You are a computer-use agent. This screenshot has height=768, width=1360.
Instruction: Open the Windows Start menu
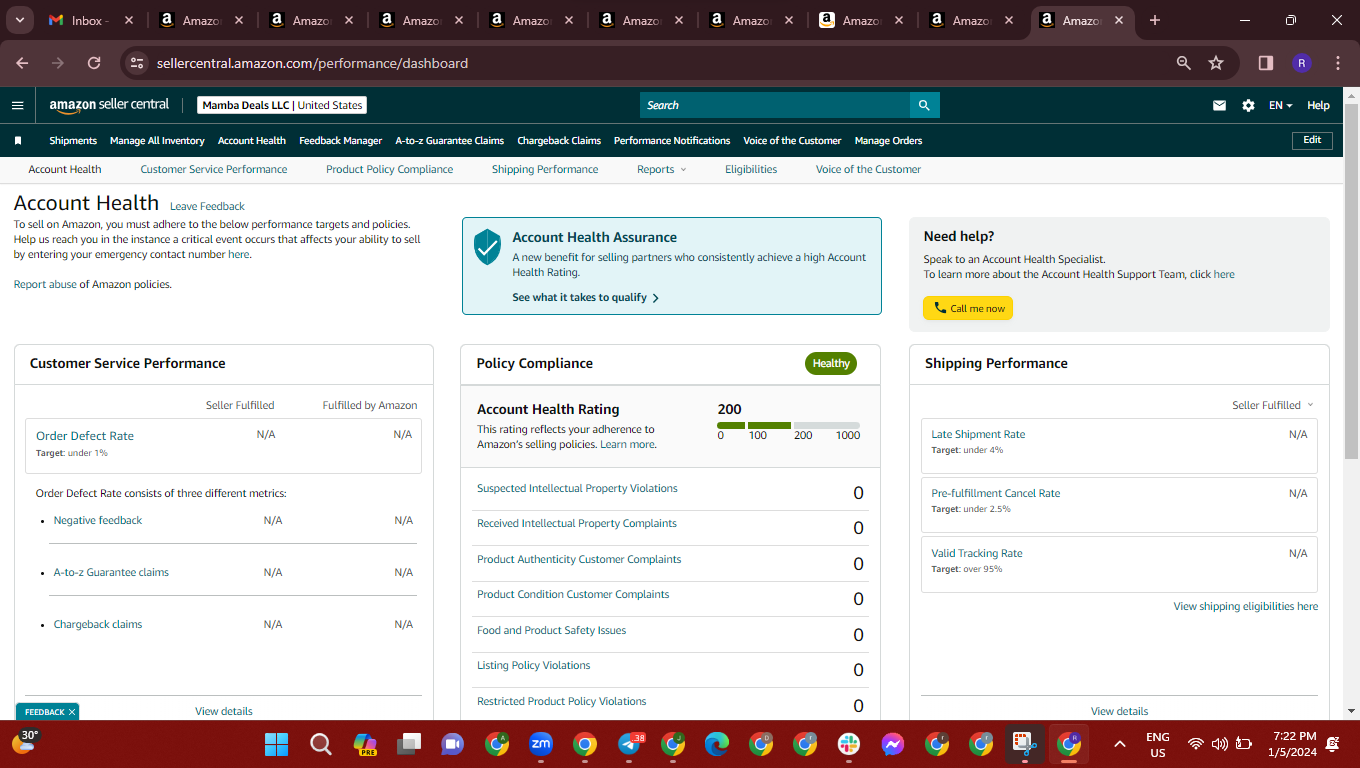coord(276,744)
